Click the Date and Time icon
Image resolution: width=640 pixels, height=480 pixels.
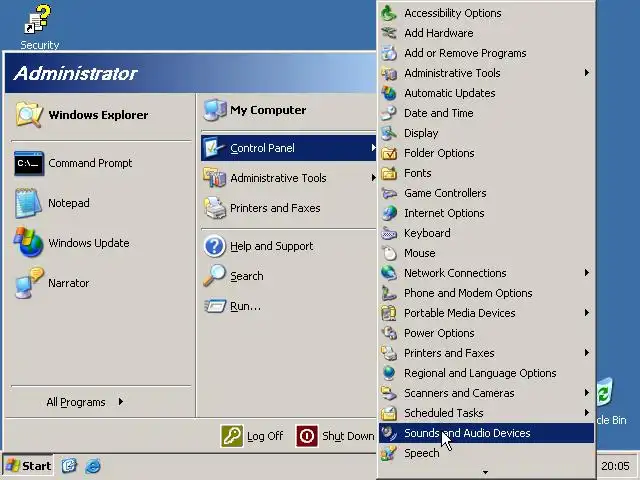point(389,113)
